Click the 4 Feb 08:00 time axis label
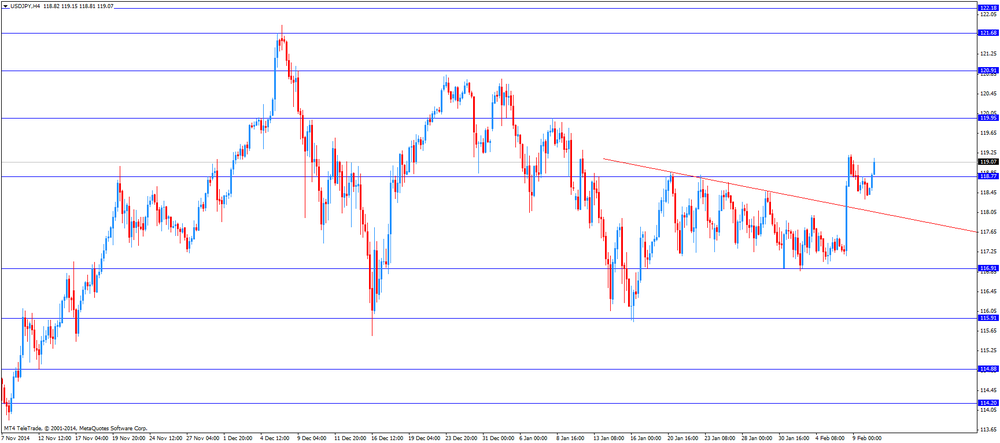 pos(830,439)
